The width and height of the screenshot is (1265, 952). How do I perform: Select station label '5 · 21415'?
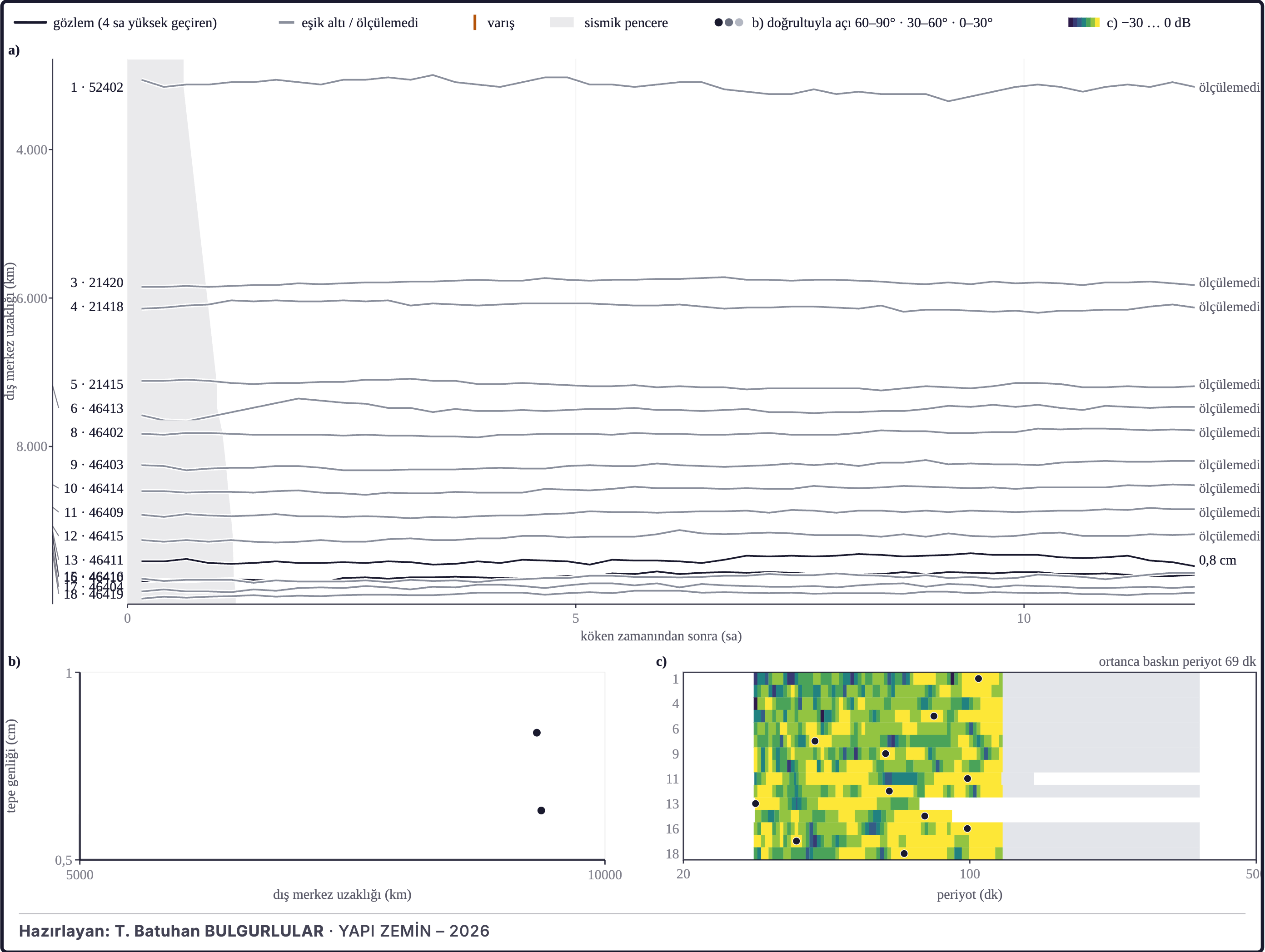point(97,384)
